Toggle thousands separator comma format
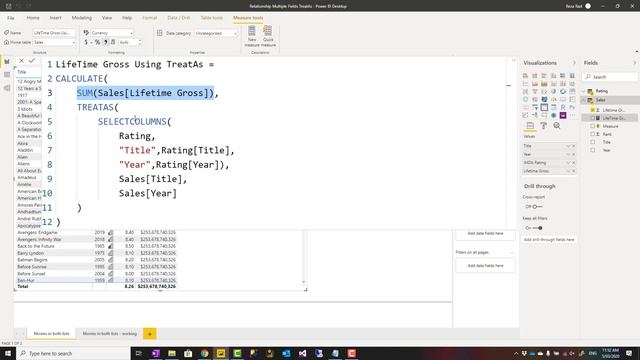 (105, 42)
